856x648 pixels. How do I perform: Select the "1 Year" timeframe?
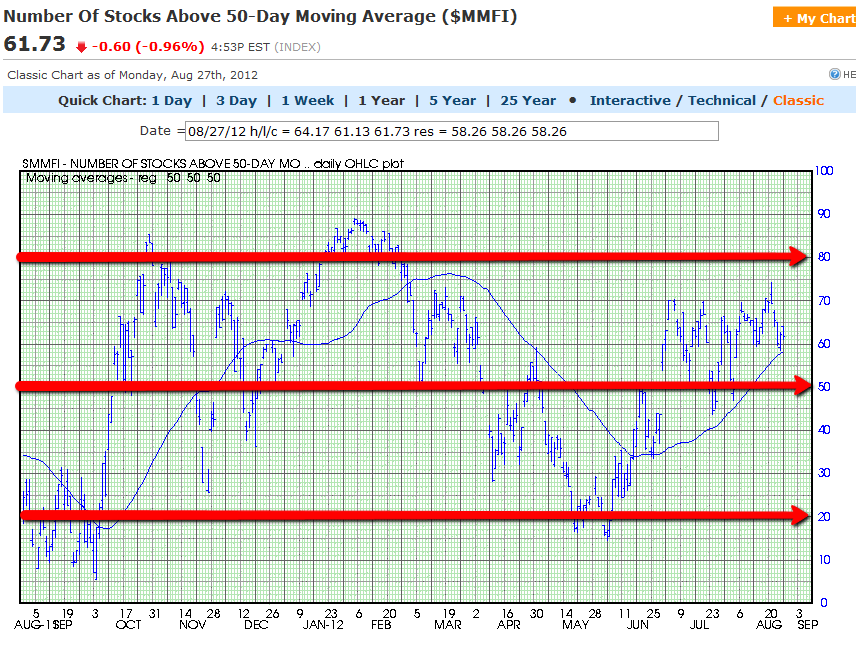[382, 100]
